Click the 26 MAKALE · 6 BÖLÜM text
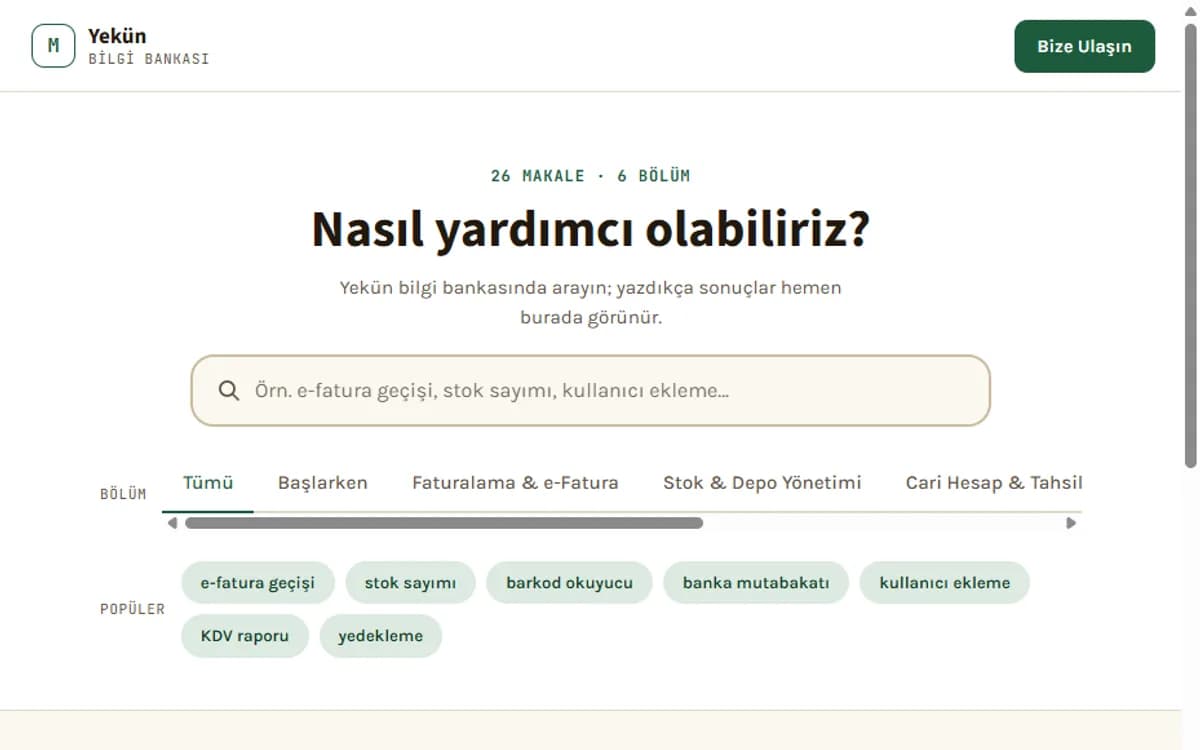Image resolution: width=1200 pixels, height=750 pixels. tap(590, 176)
